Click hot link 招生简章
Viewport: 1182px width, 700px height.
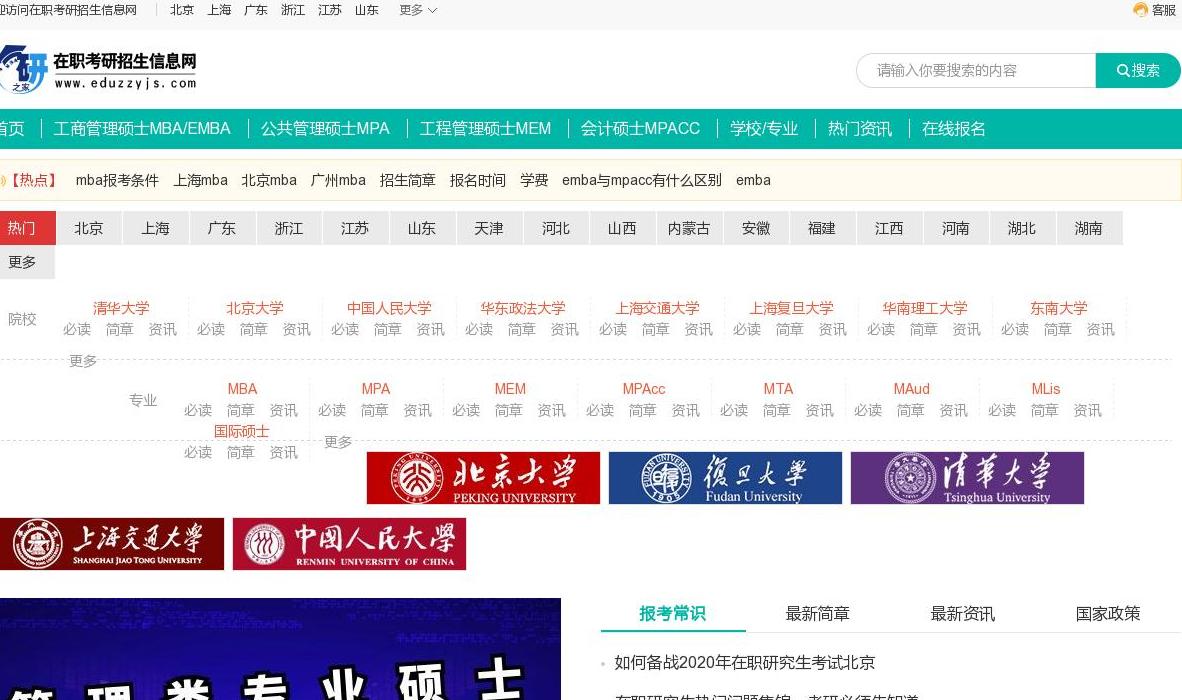(408, 180)
